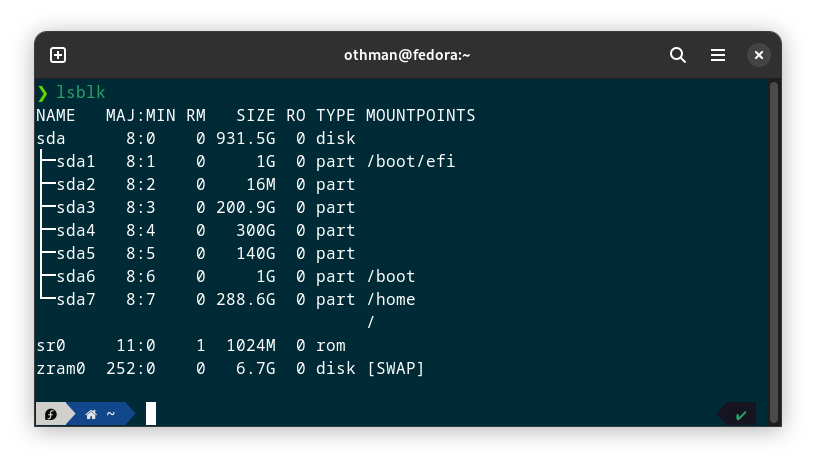This screenshot has height=464, width=816.
Task: Click the MOUNTPOINTS column header
Action: [420, 116]
